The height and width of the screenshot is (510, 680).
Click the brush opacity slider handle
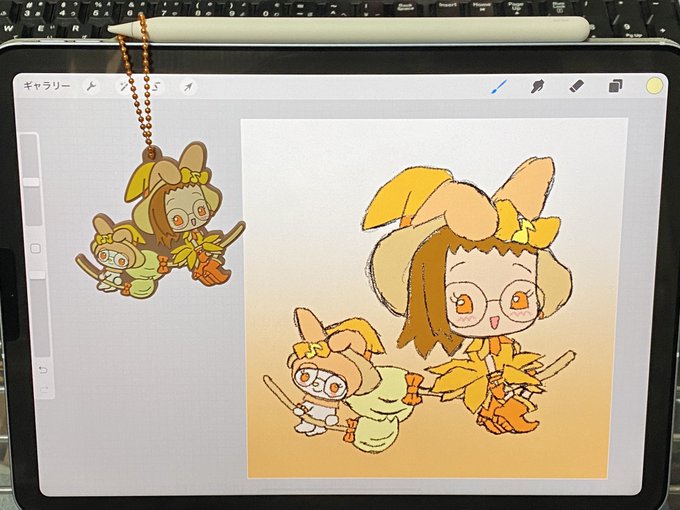click(36, 275)
